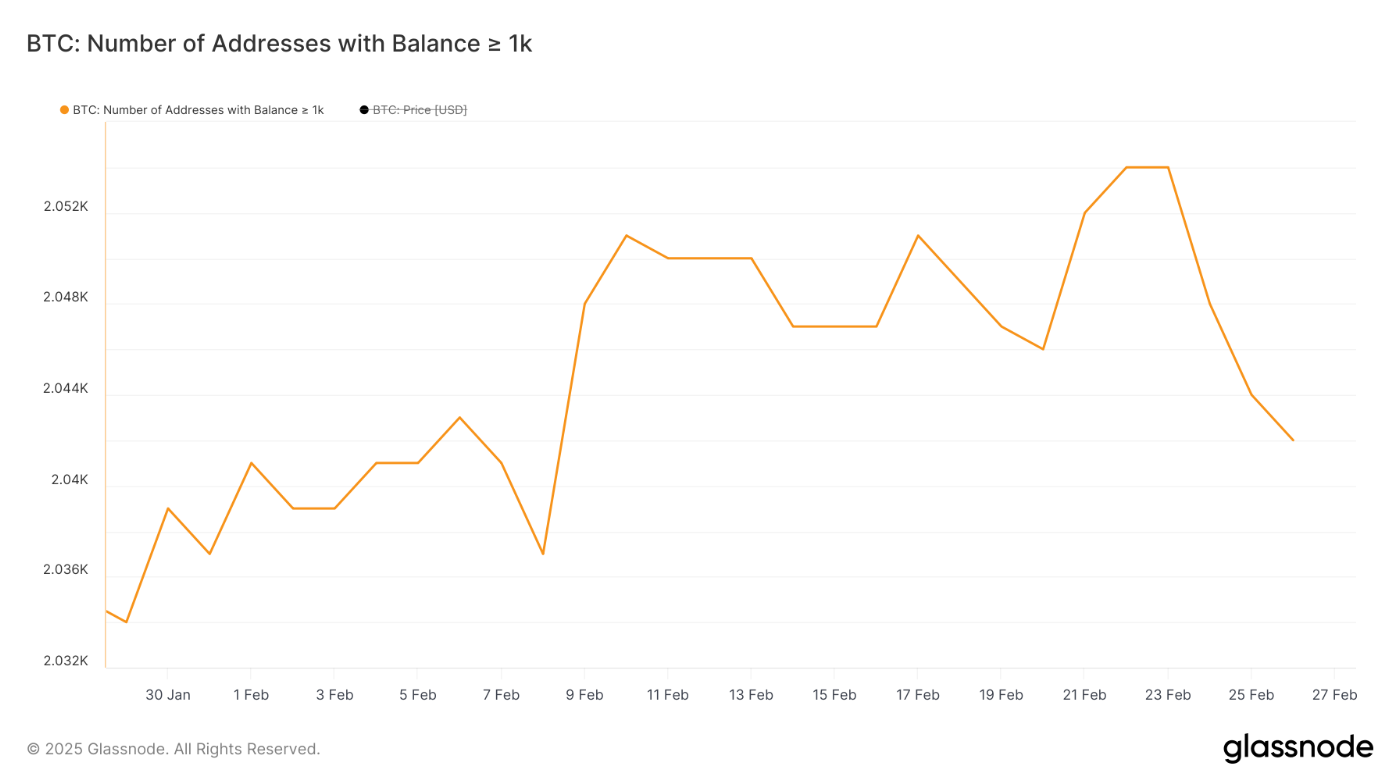Enable the struck-through BTC: Price [USD] series
This screenshot has width=1394, height=776.
(419, 110)
